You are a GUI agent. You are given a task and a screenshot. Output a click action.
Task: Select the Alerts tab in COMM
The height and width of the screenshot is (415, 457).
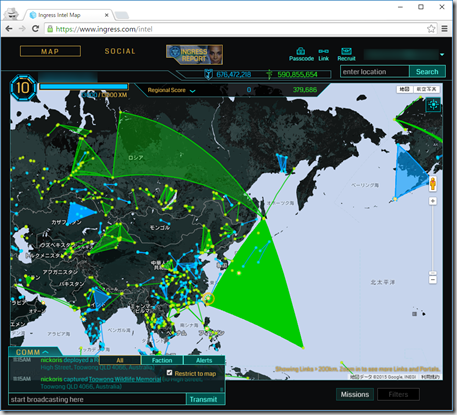click(x=204, y=360)
